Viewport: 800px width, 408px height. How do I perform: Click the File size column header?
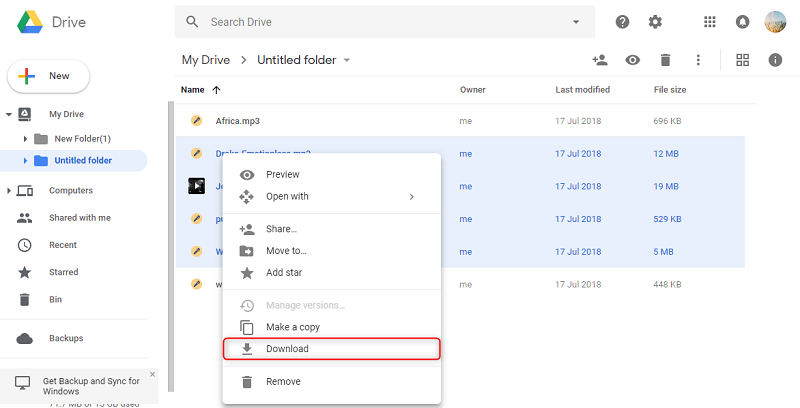(x=670, y=90)
